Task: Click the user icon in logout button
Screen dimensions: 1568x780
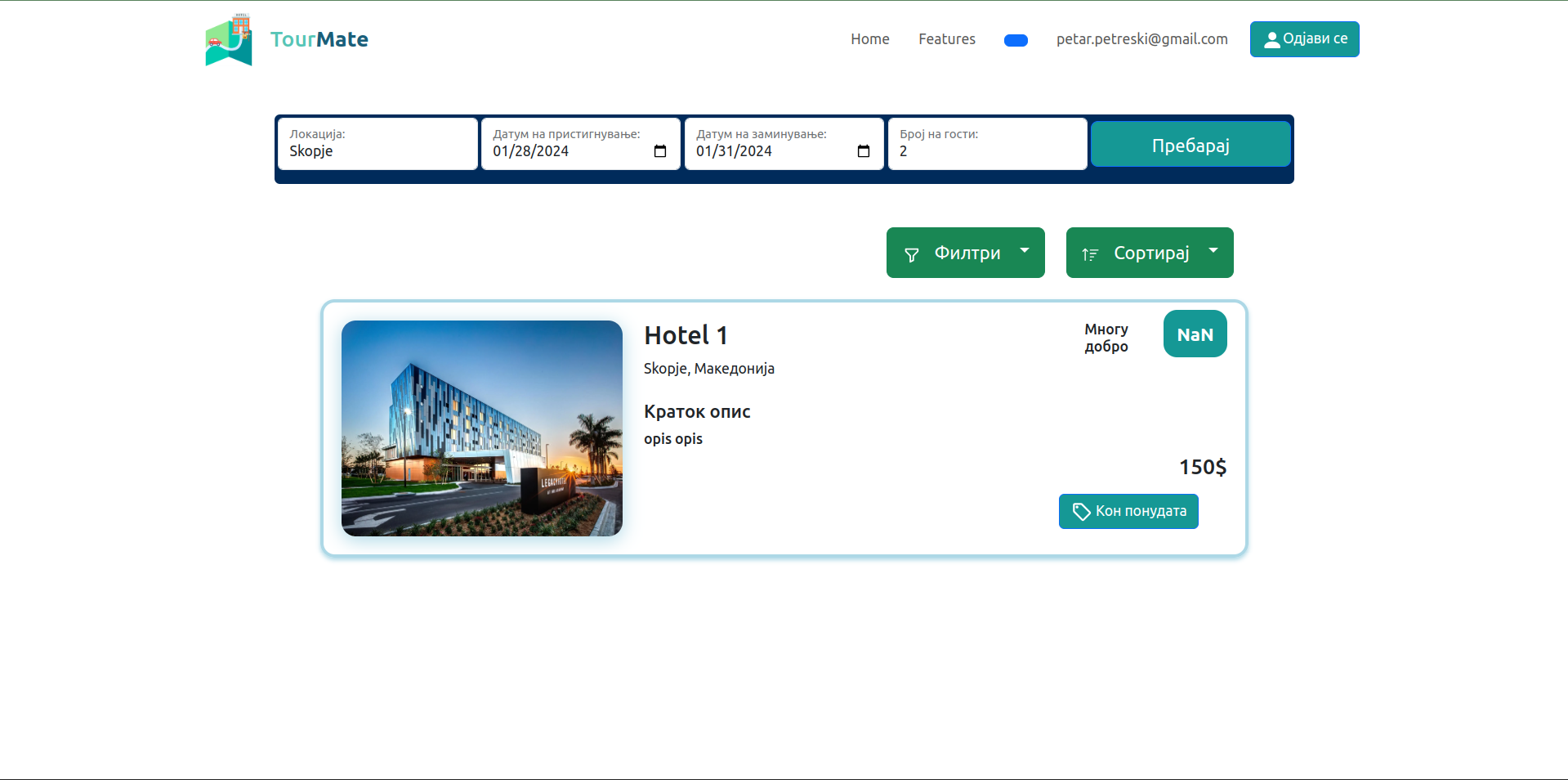Action: (x=1271, y=40)
